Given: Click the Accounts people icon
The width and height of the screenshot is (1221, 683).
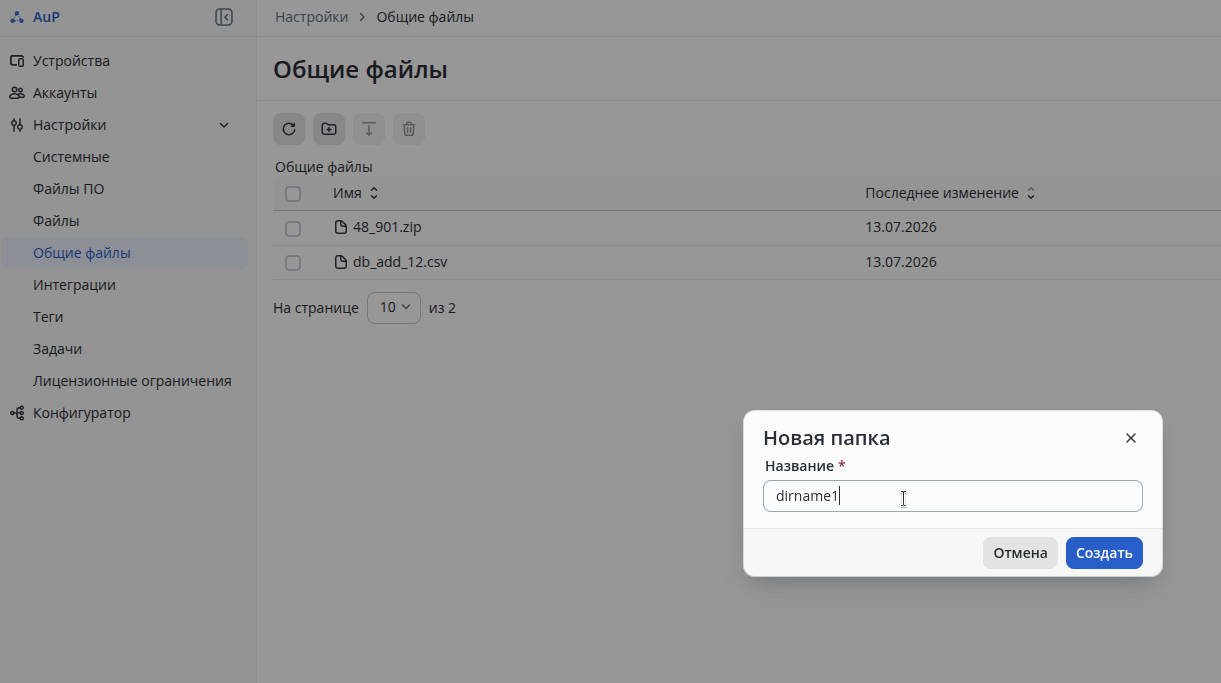Looking at the screenshot, I should point(17,93).
